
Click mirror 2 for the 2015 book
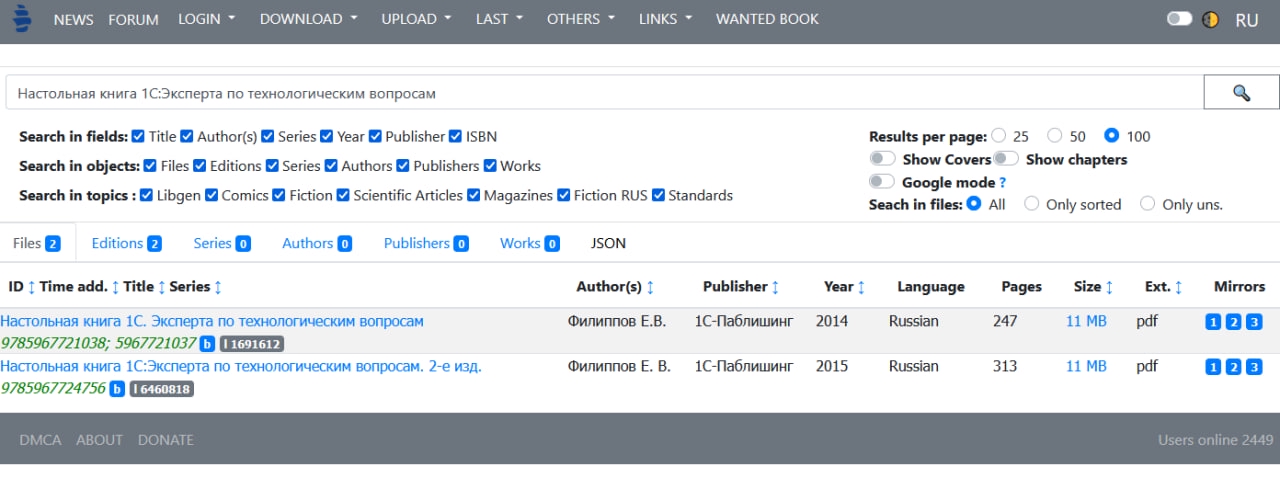1233,367
